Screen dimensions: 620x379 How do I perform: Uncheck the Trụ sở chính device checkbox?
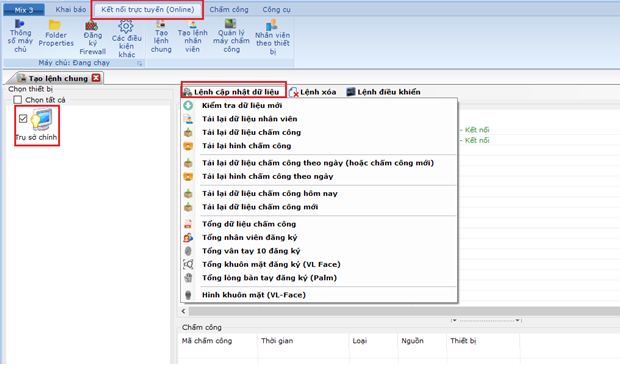[x=23, y=118]
